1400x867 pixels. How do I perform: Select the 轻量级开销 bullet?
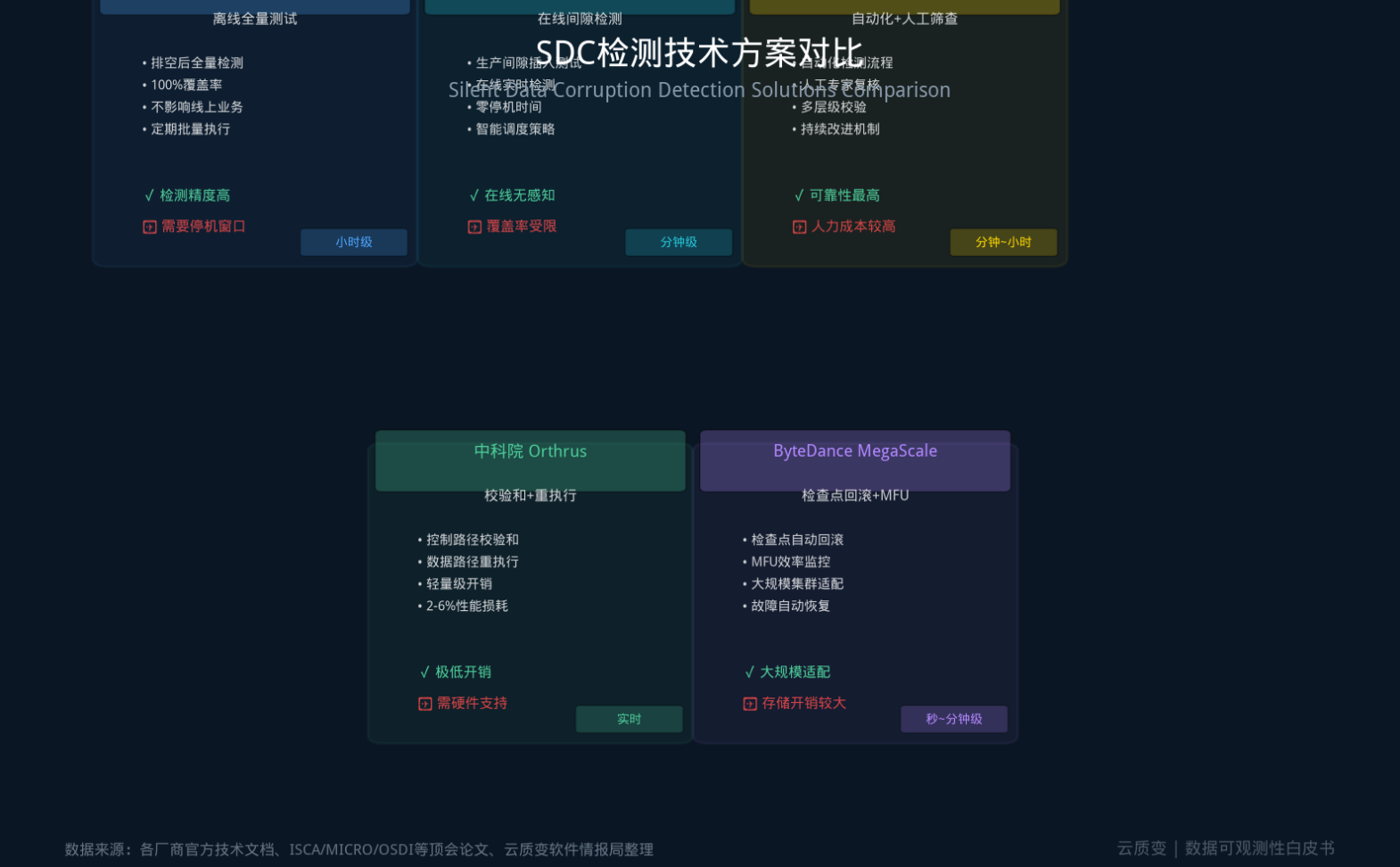tap(455, 584)
